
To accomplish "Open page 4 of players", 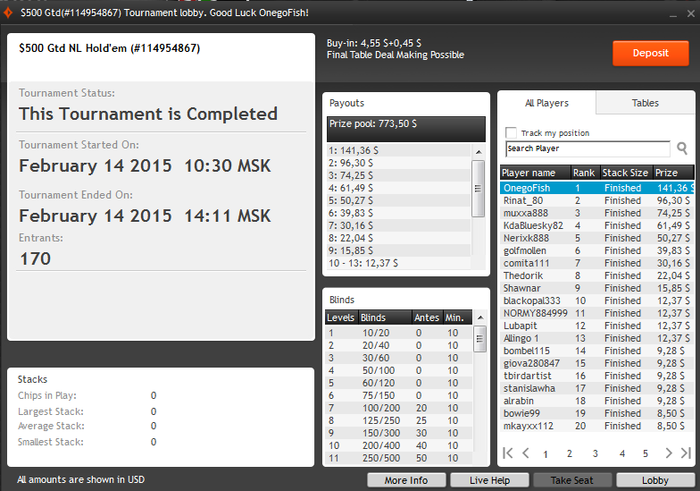I will (x=622, y=454).
